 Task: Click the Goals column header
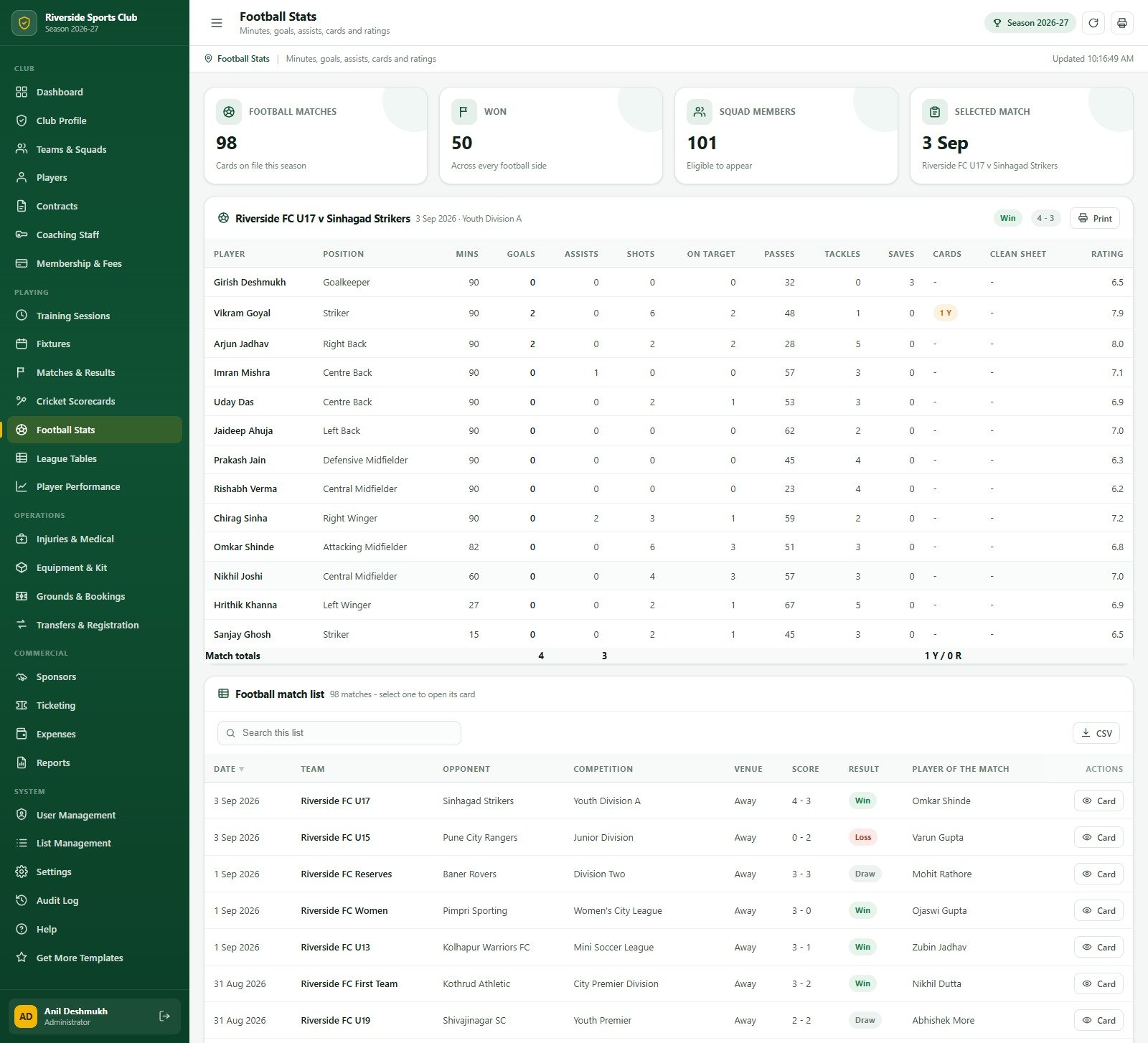[x=521, y=254]
